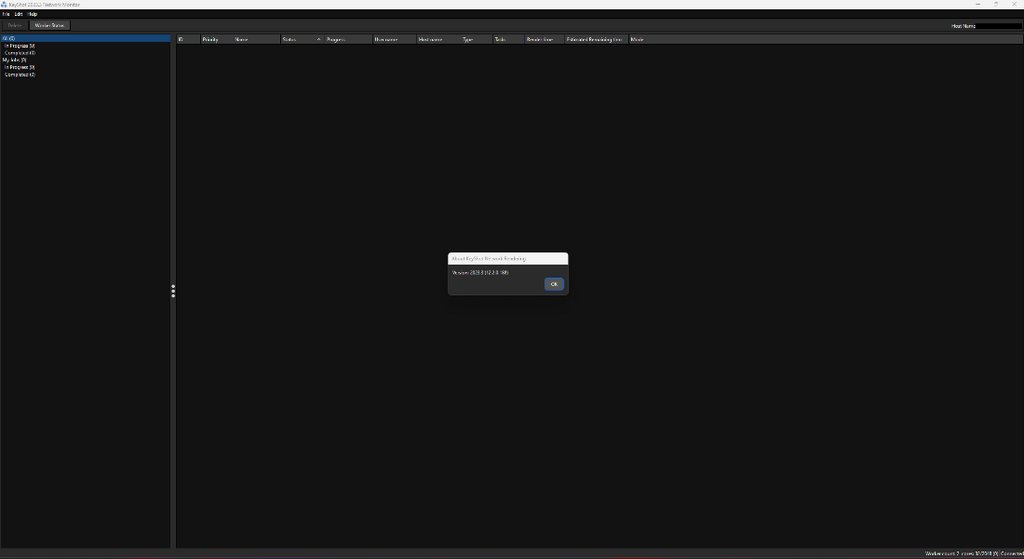Sort by Estimated Remaining time column
This screenshot has width=1024, height=559.
[596, 39]
